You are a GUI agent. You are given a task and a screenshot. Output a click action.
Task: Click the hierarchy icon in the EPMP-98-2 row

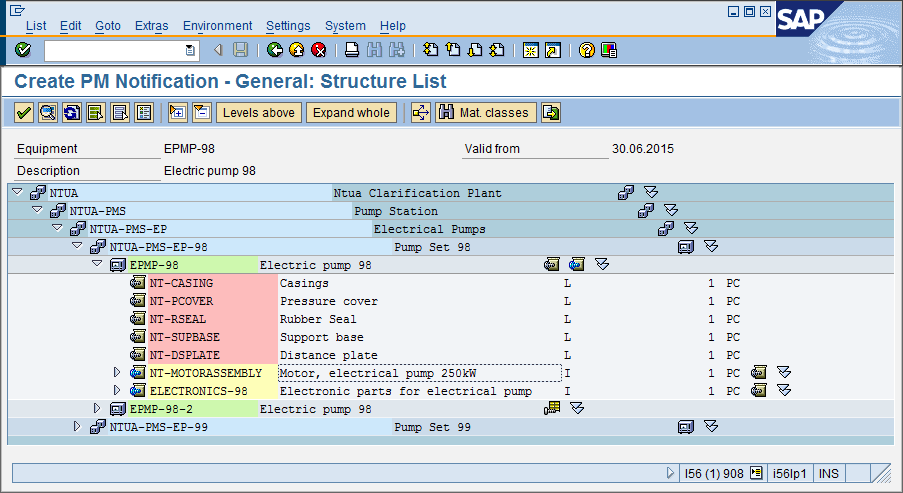[552, 408]
